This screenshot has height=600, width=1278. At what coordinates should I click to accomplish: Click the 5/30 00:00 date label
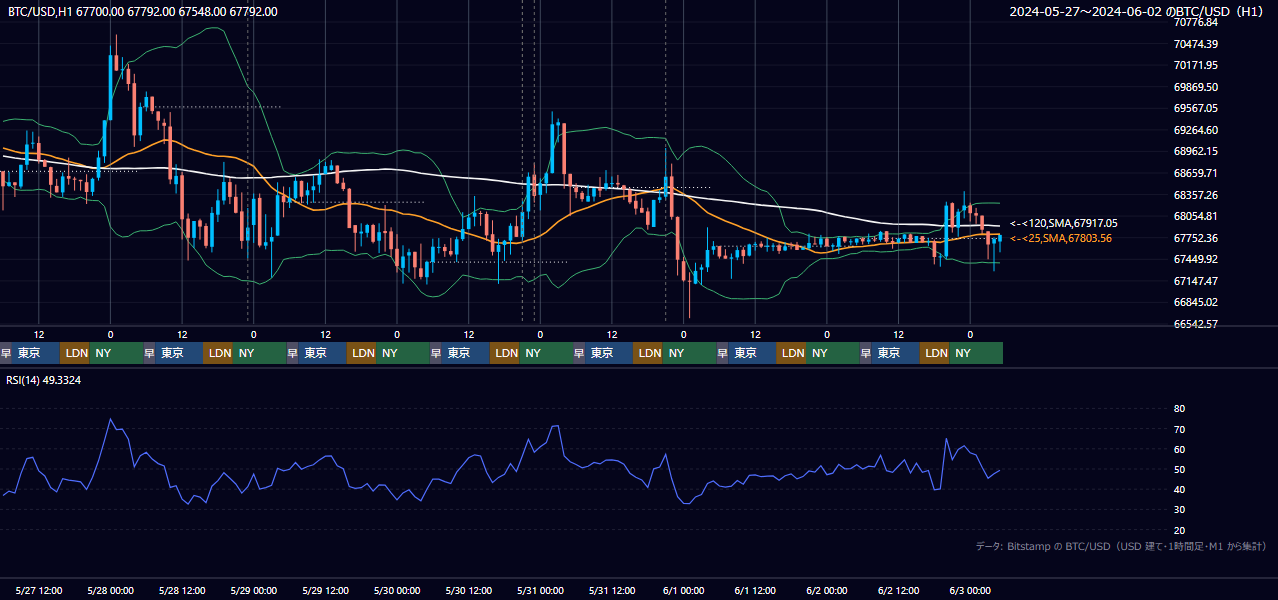click(396, 590)
